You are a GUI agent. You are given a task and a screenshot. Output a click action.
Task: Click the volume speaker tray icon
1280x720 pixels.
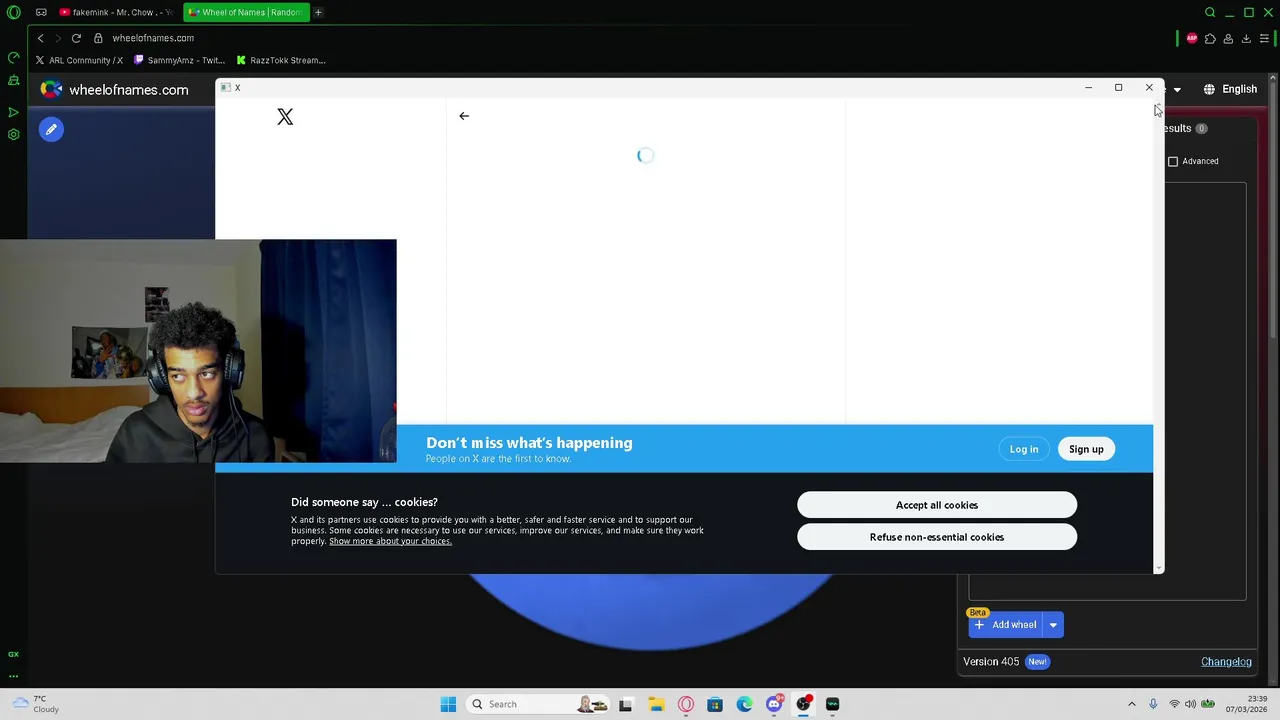tap(1190, 704)
